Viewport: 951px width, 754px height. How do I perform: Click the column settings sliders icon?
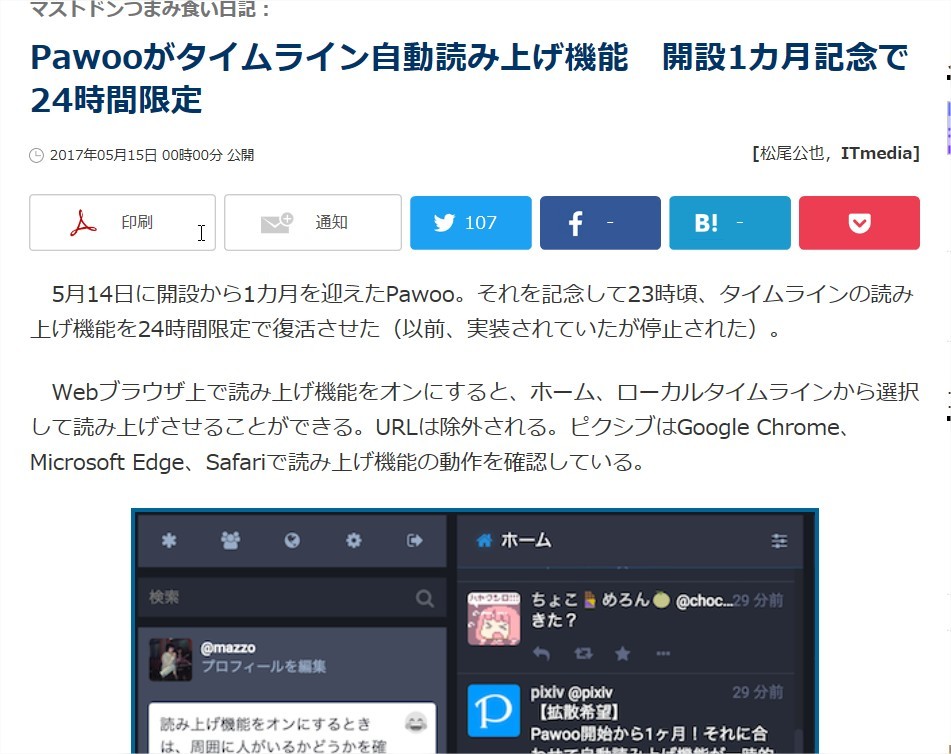tap(779, 540)
